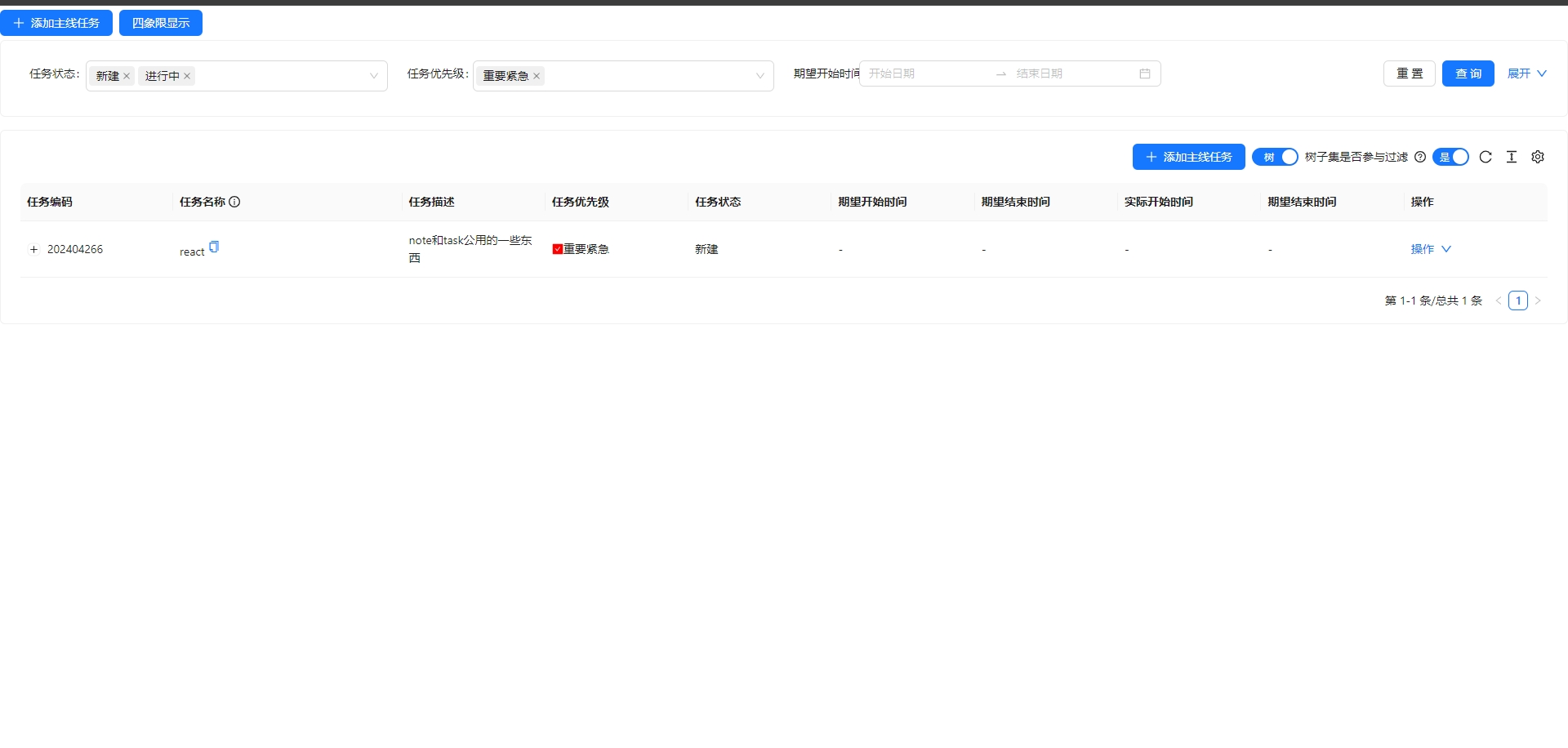The image size is (1568, 748).
Task: Click the red 重要紧急 priority marker
Action: click(x=557, y=249)
